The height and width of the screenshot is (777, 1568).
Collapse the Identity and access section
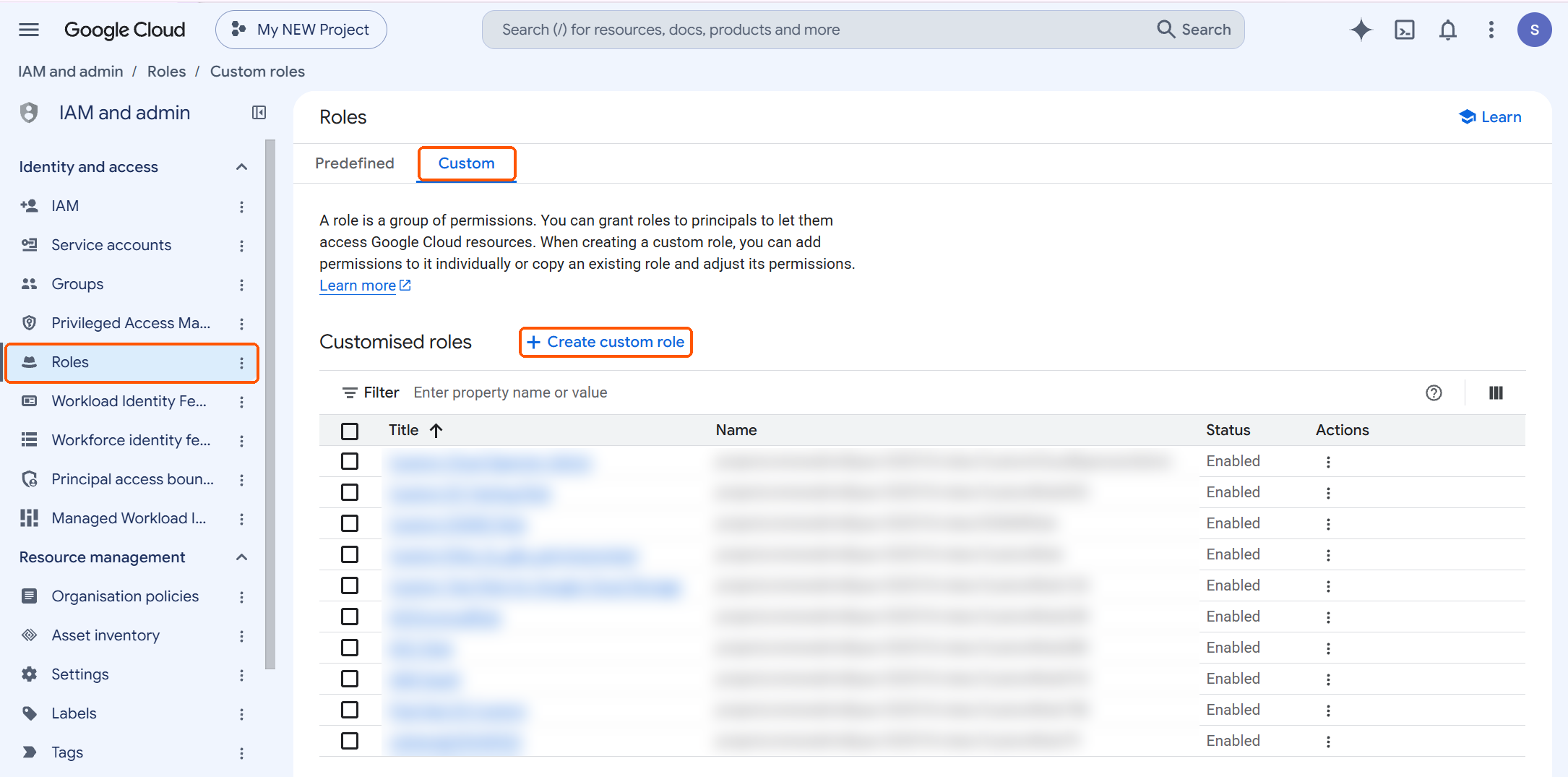coord(241,167)
